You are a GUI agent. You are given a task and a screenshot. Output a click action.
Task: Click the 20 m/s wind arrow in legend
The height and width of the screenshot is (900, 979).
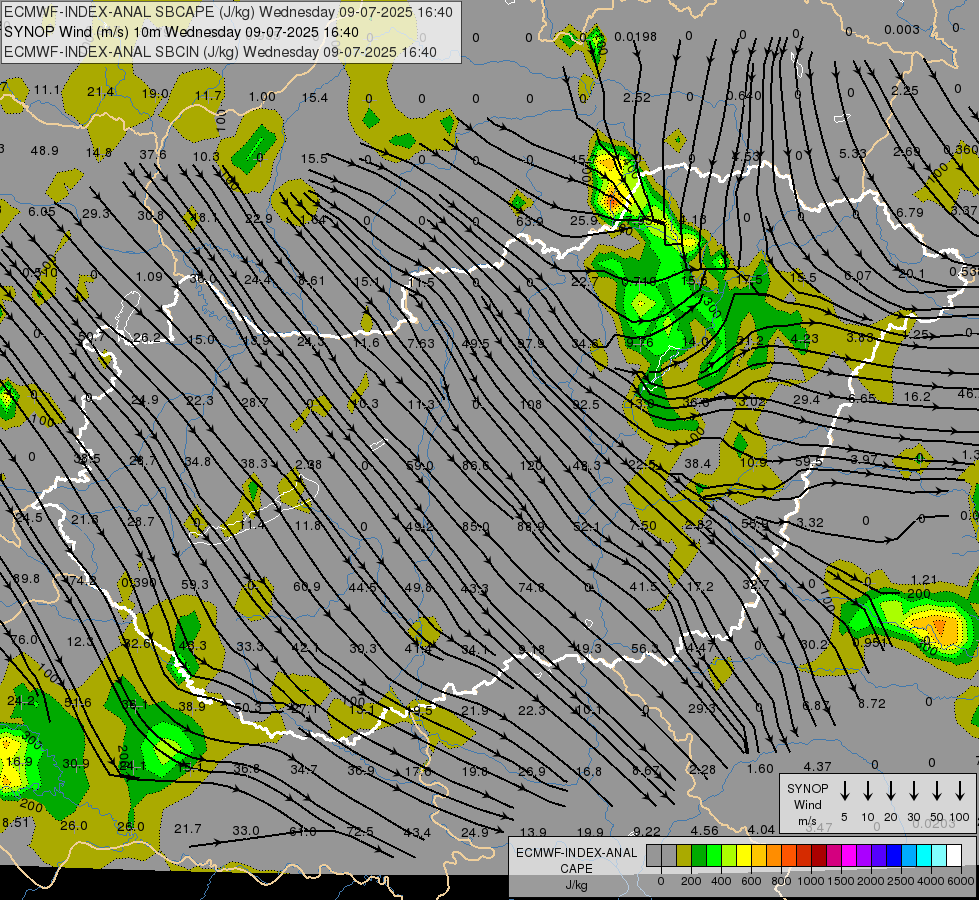point(891,791)
